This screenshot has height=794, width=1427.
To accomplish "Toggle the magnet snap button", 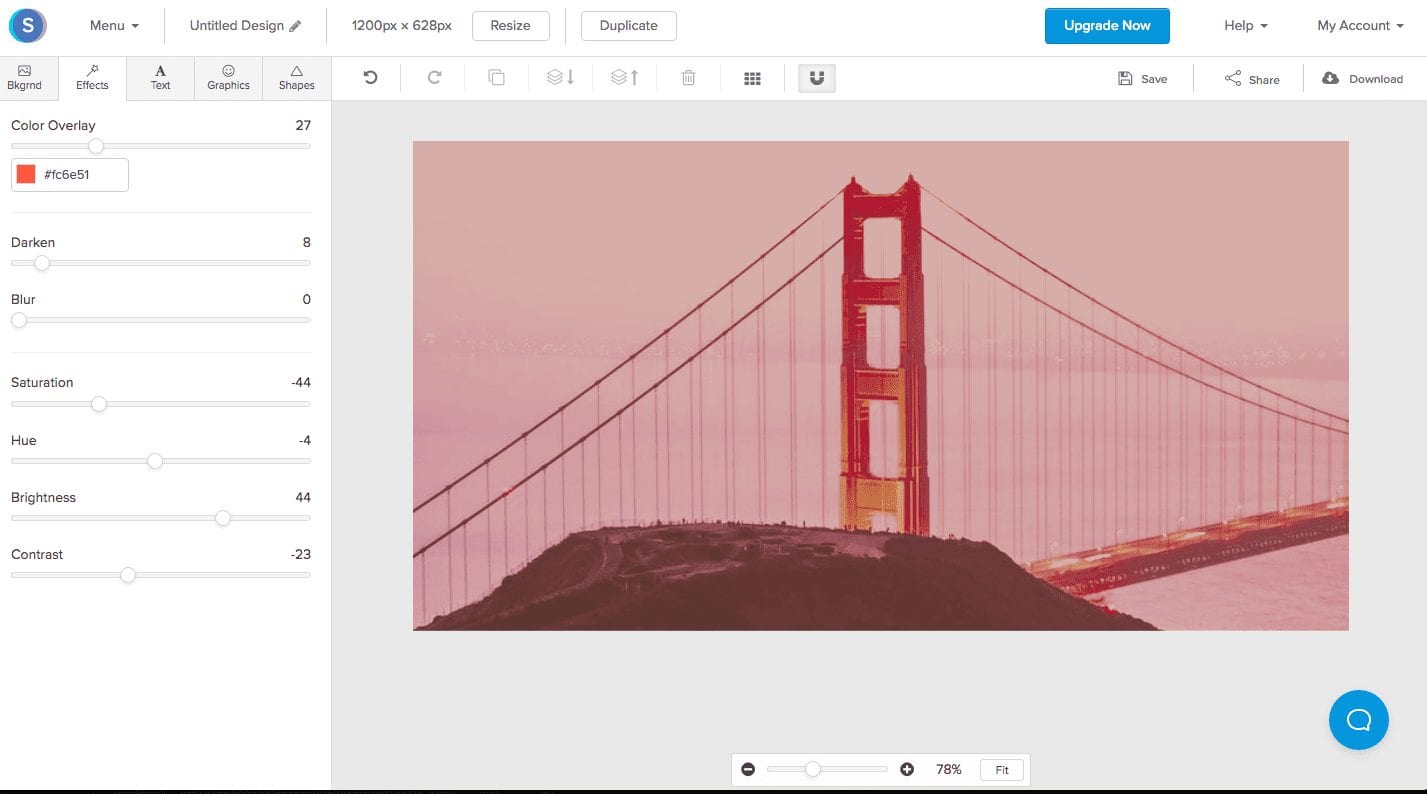I will coord(817,78).
